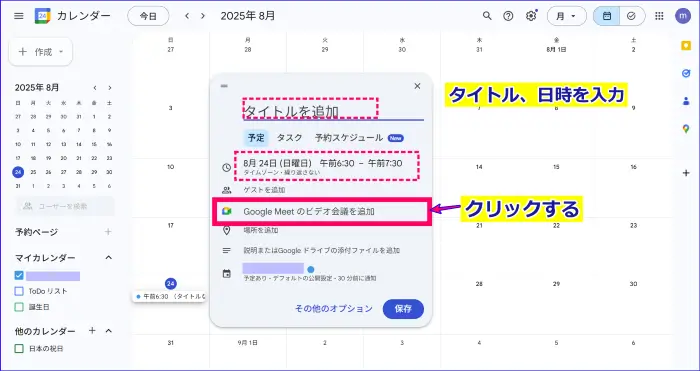Mini calendar previous month chevron
Screen dimensions: 700x371
(x=95, y=88)
